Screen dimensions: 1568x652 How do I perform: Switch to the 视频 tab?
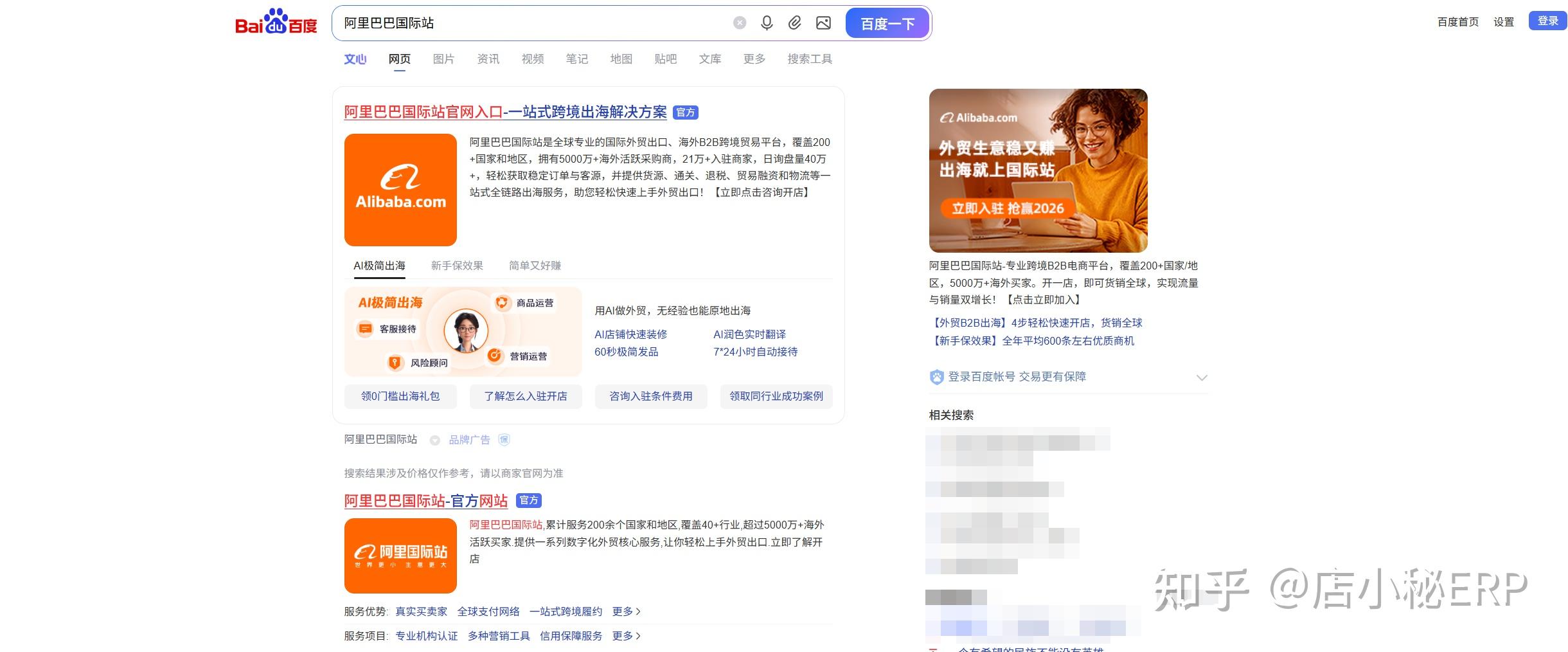pyautogui.click(x=533, y=59)
